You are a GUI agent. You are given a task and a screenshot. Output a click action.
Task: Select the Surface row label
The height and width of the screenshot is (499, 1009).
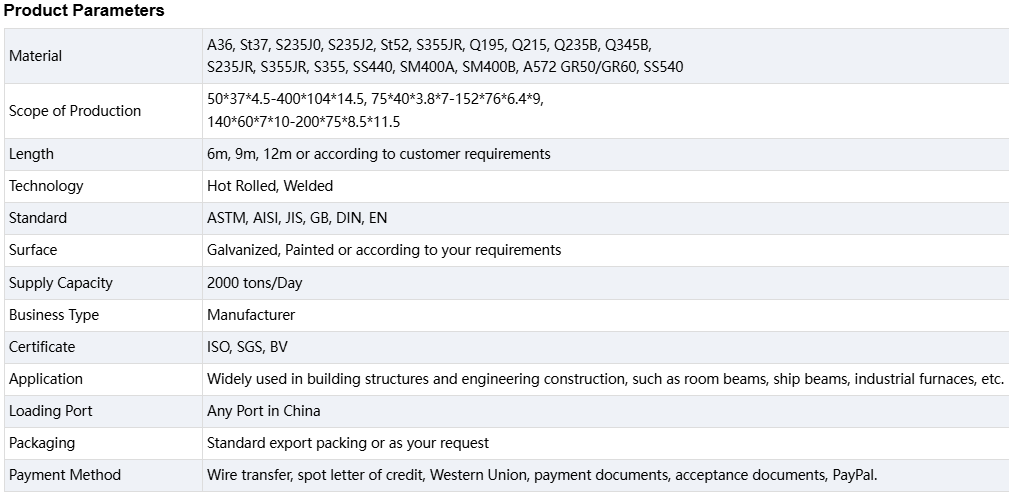(x=33, y=250)
